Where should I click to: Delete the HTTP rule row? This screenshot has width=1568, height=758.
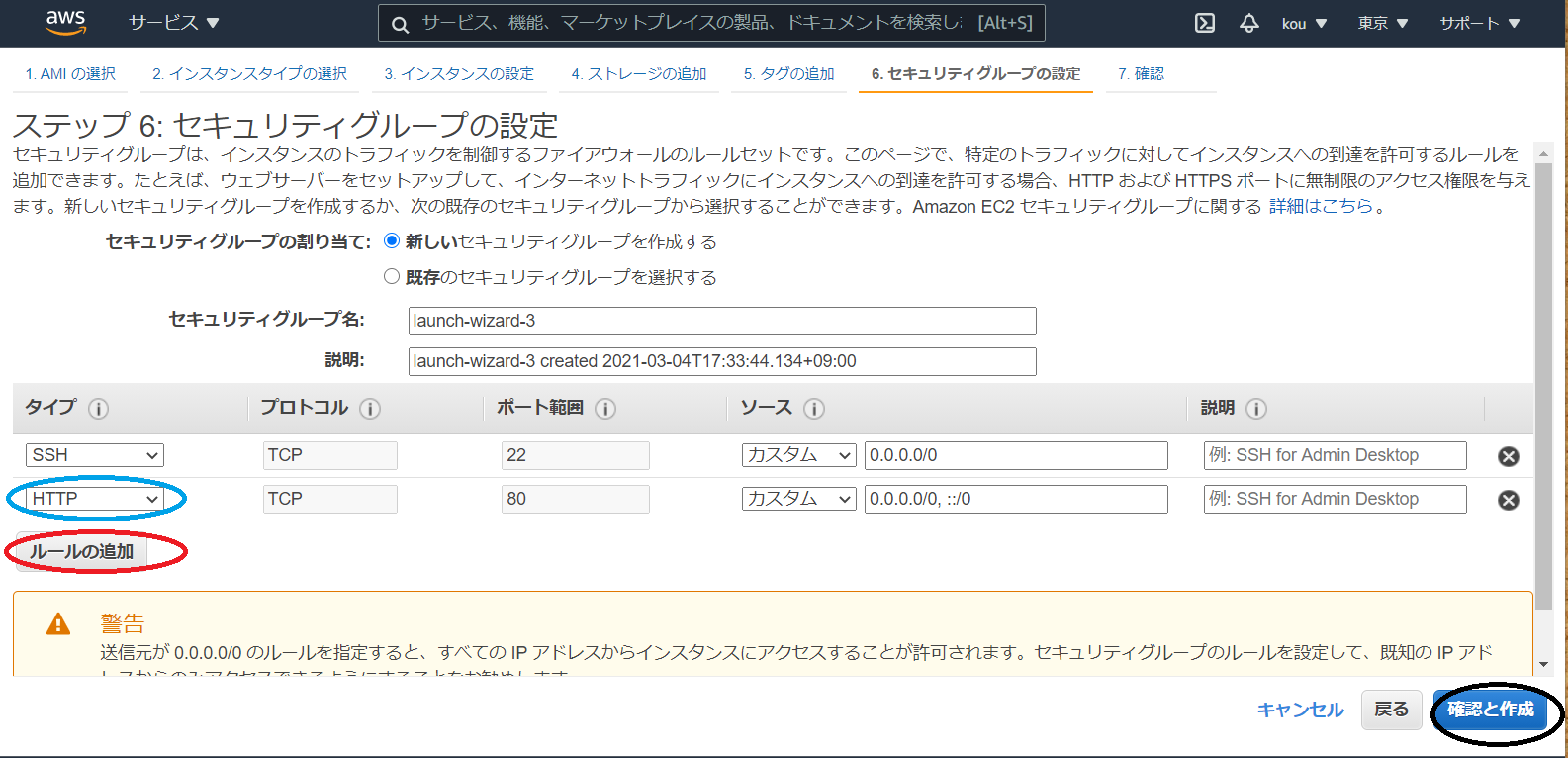[x=1509, y=500]
